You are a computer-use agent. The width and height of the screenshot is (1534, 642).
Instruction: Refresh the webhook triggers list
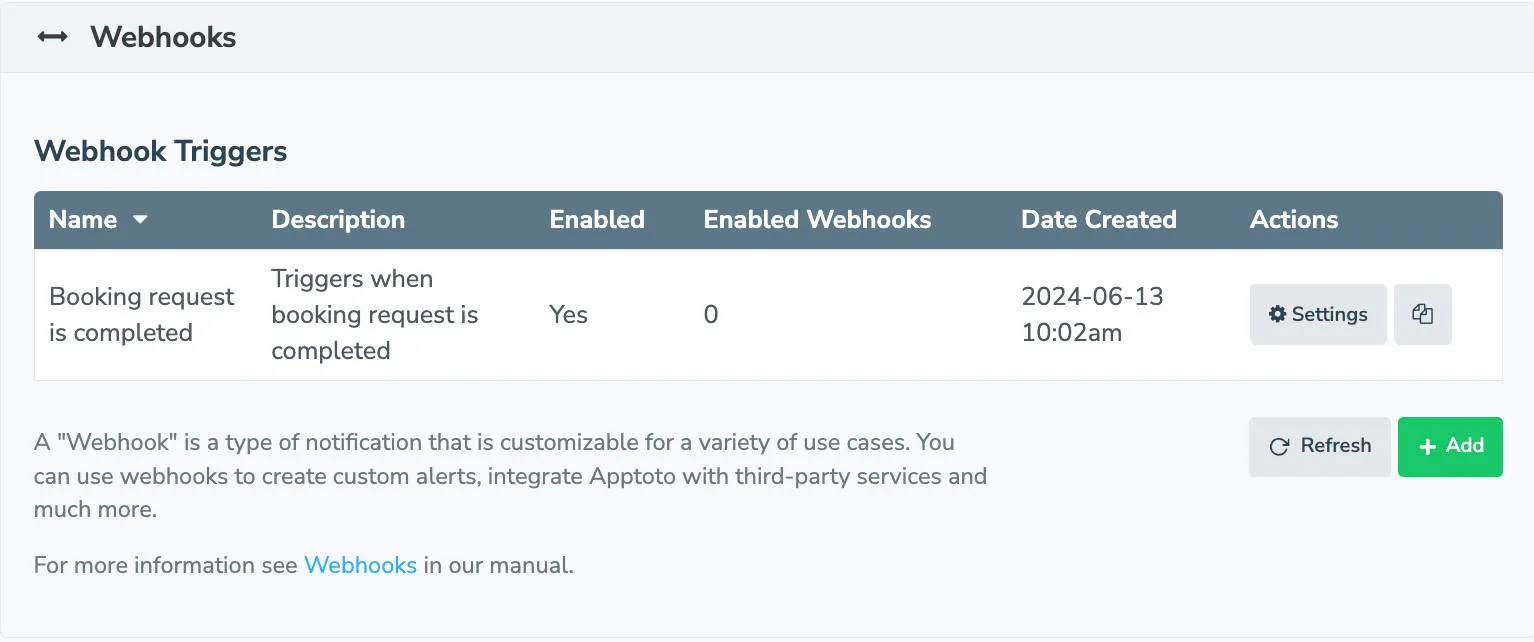1319,446
